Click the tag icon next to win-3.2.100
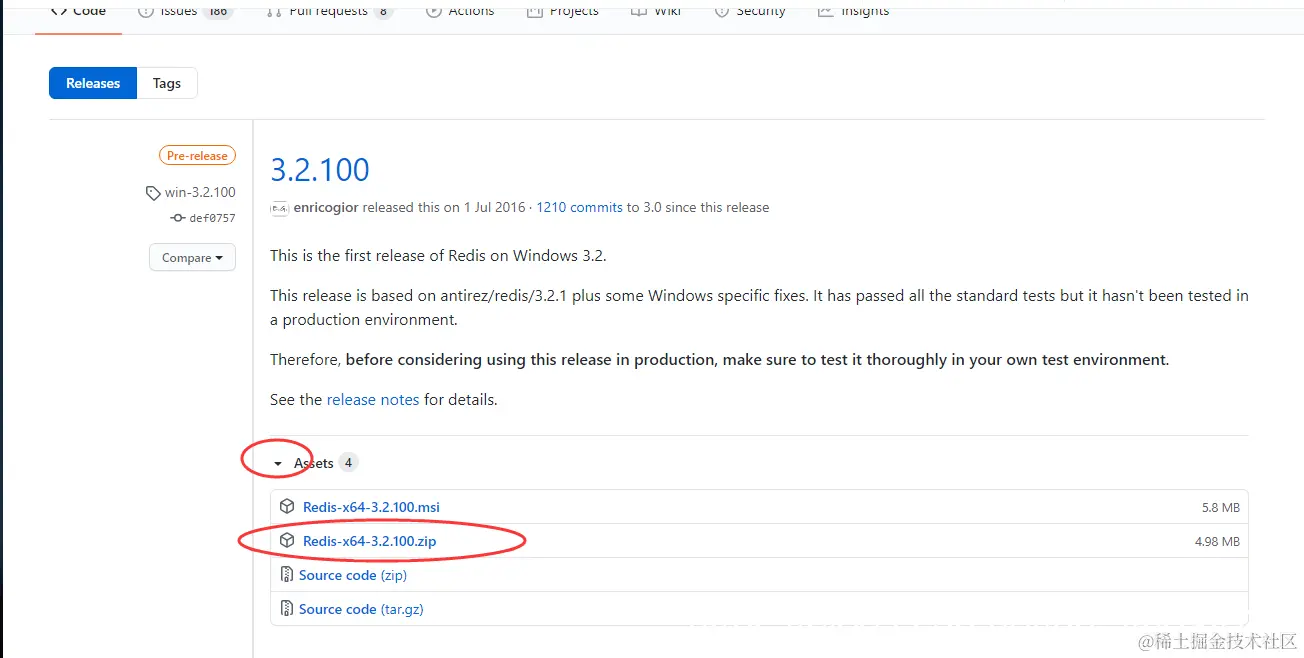 pos(153,193)
